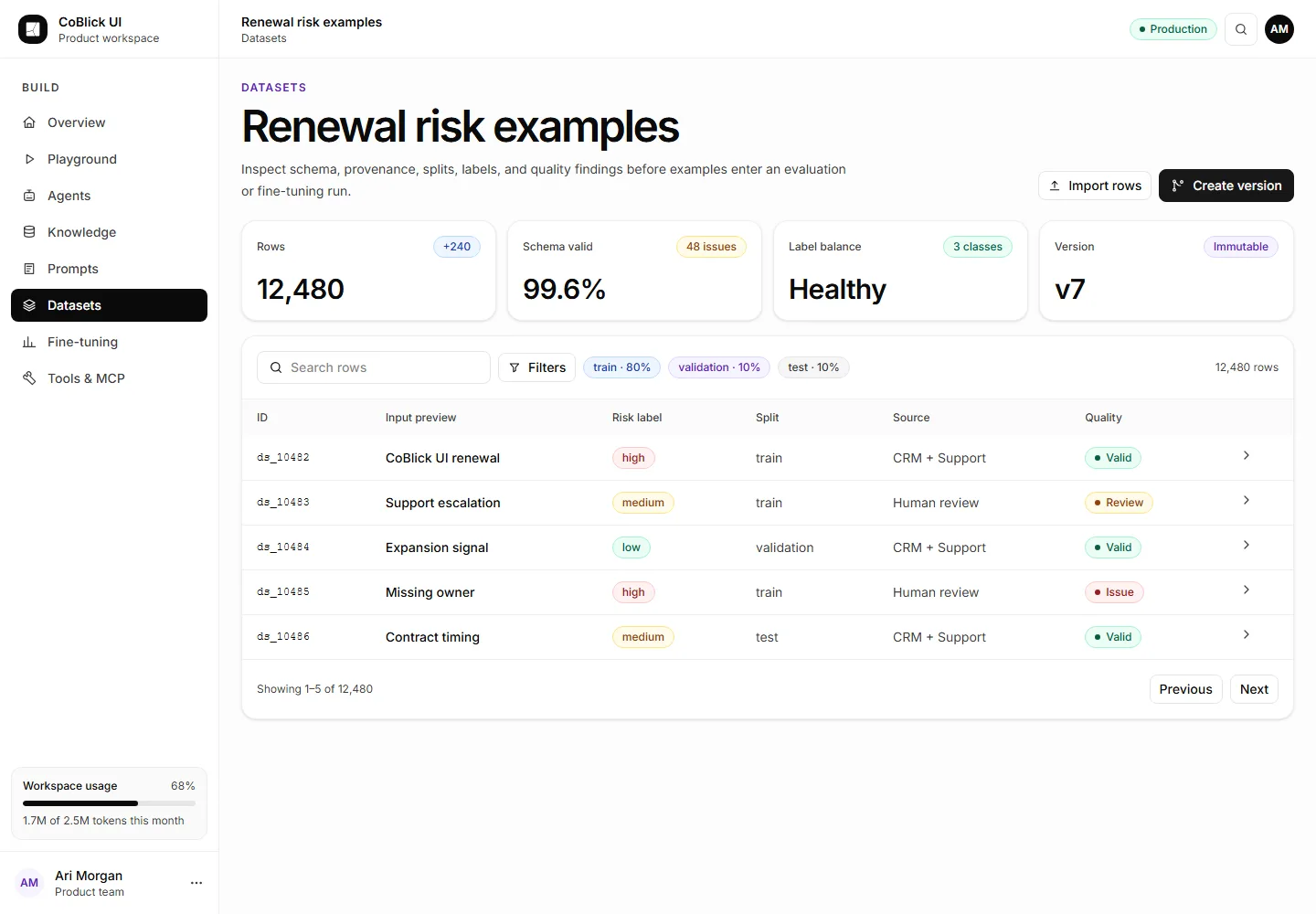Viewport: 1316px width, 914px height.
Task: Toggle the train · 80% split chip
Action: pyautogui.click(x=621, y=367)
